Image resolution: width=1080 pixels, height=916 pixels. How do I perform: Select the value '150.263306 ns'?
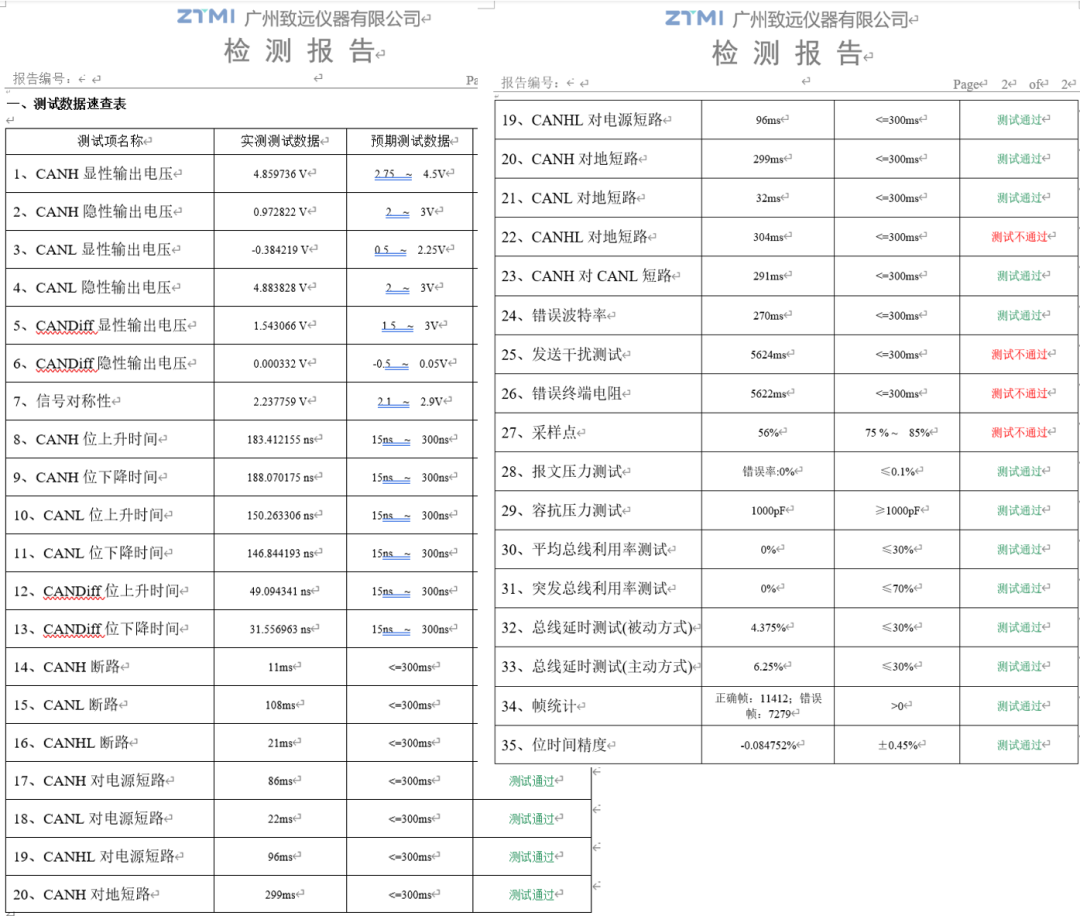pyautogui.click(x=280, y=515)
